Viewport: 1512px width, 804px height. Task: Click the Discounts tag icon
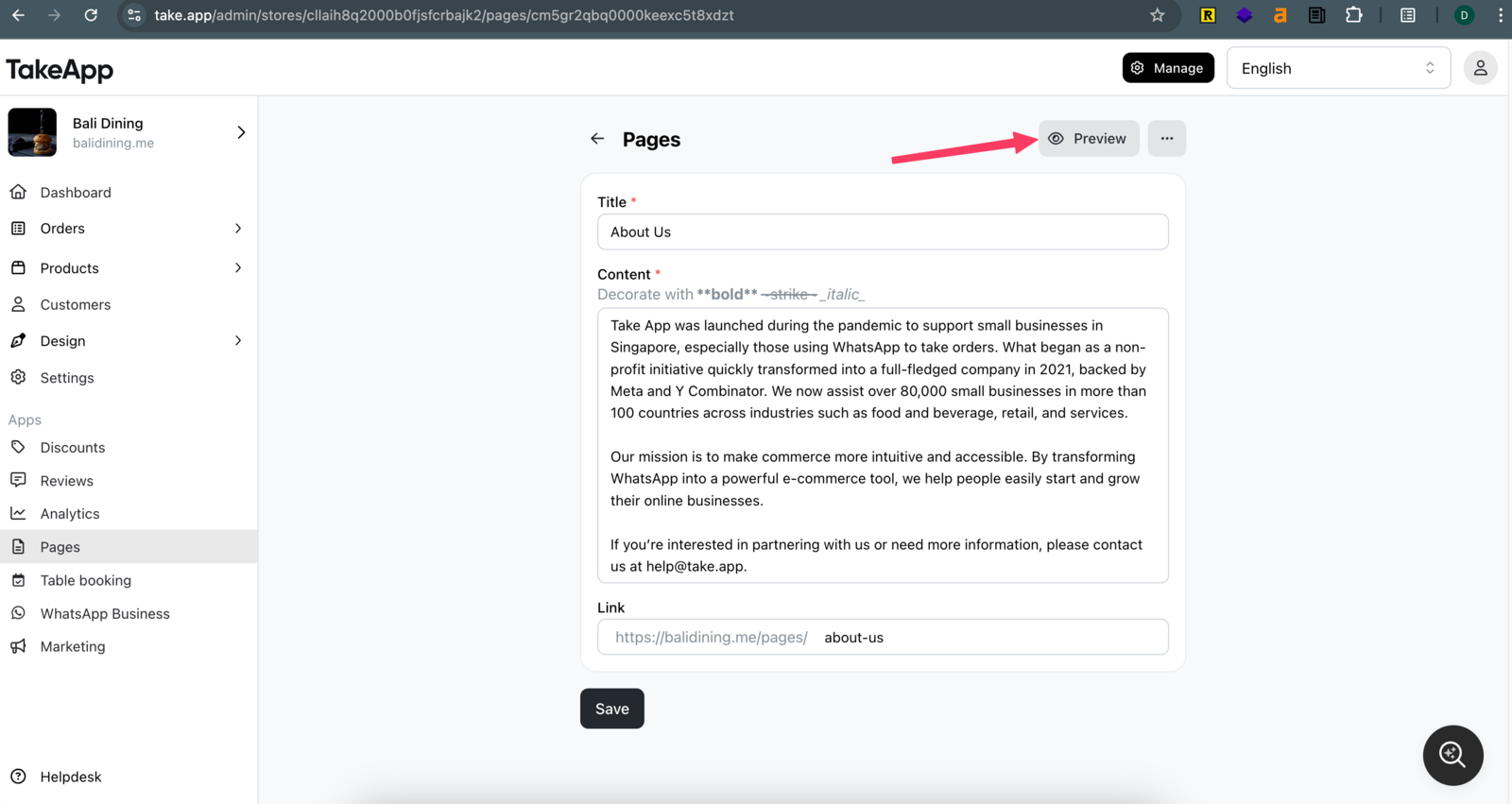[x=18, y=447]
